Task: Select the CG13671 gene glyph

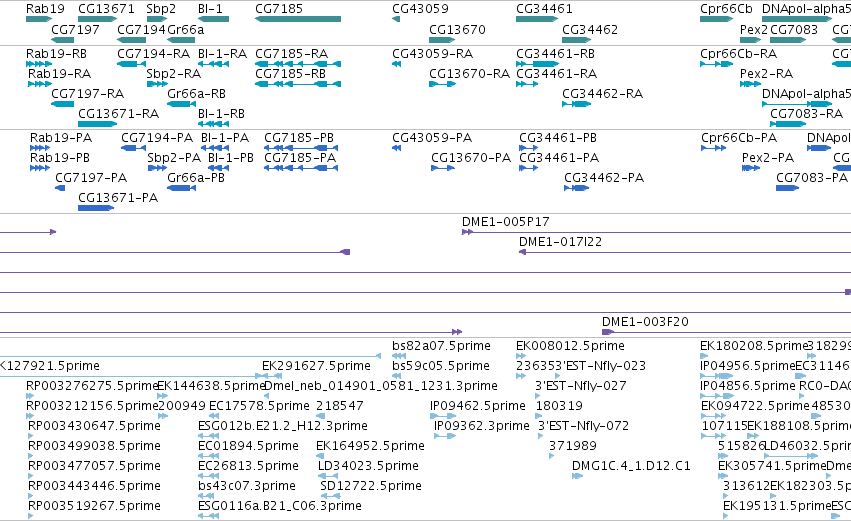Action: 98,19
